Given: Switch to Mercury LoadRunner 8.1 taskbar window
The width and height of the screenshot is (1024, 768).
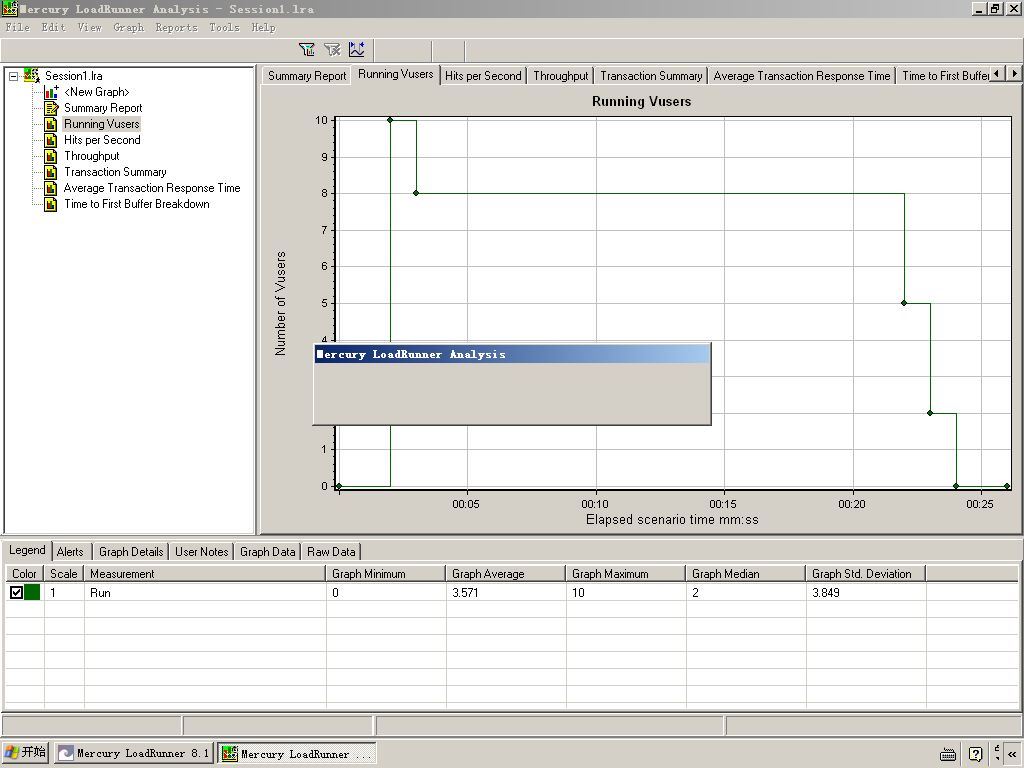Looking at the screenshot, I should (x=134, y=753).
